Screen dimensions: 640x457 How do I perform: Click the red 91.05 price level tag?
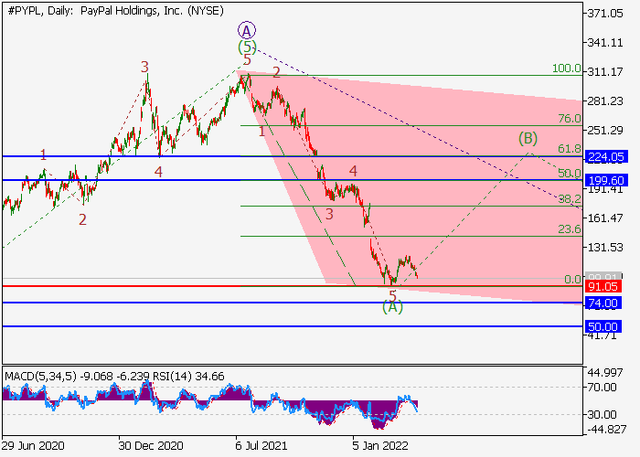pyautogui.click(x=603, y=286)
